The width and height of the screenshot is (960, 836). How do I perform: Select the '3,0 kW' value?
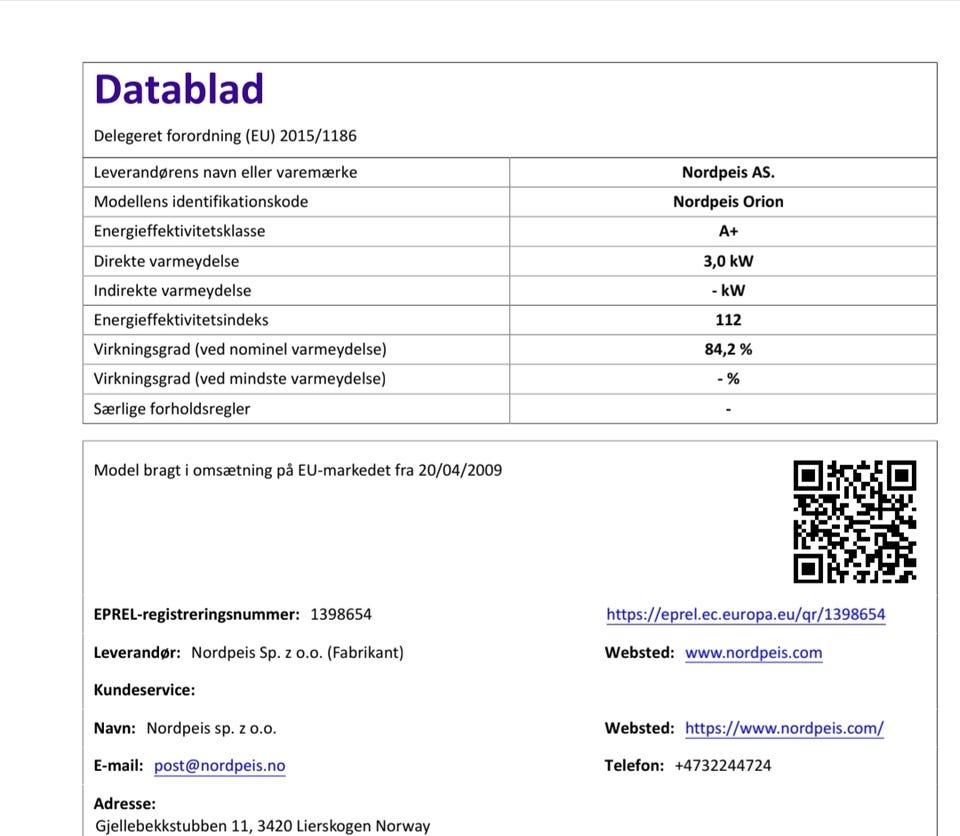click(728, 262)
